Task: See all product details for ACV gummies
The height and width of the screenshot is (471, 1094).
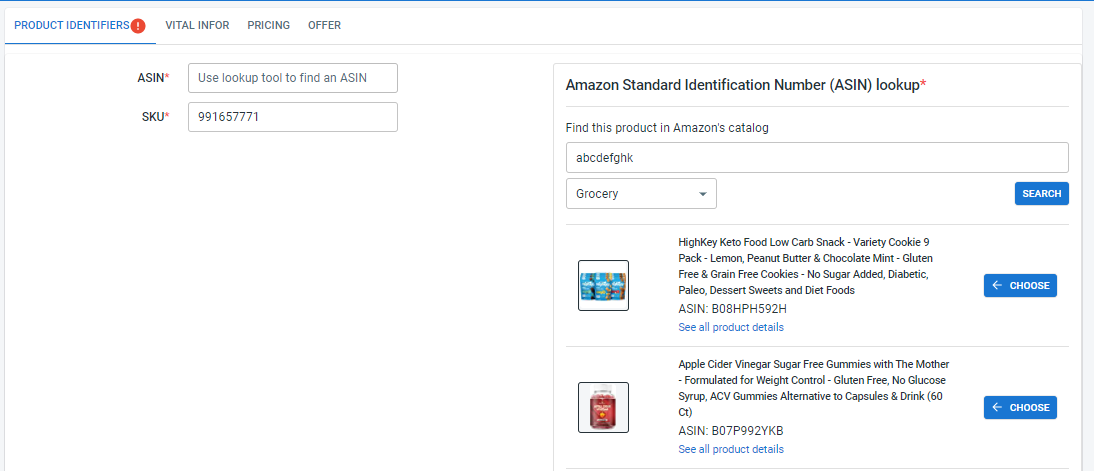Action: tap(730, 449)
